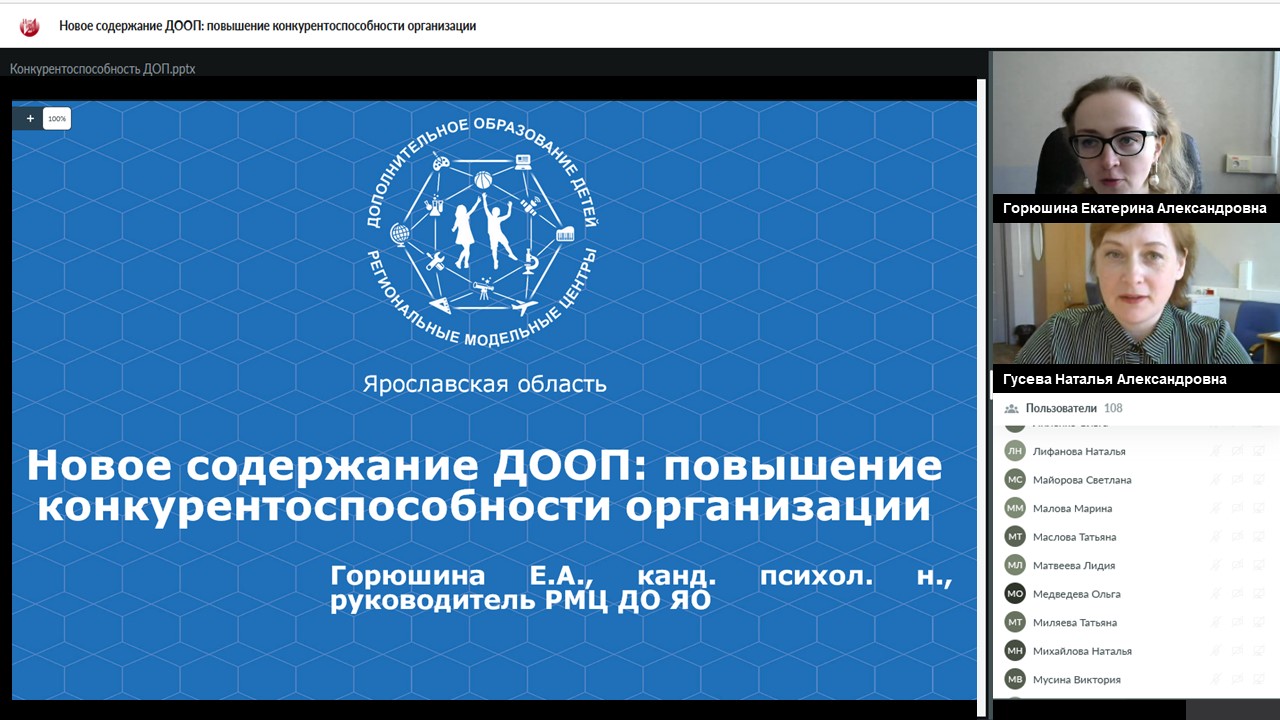Click the red webinar app logo
This screenshot has width=1280, height=720.
click(x=30, y=27)
